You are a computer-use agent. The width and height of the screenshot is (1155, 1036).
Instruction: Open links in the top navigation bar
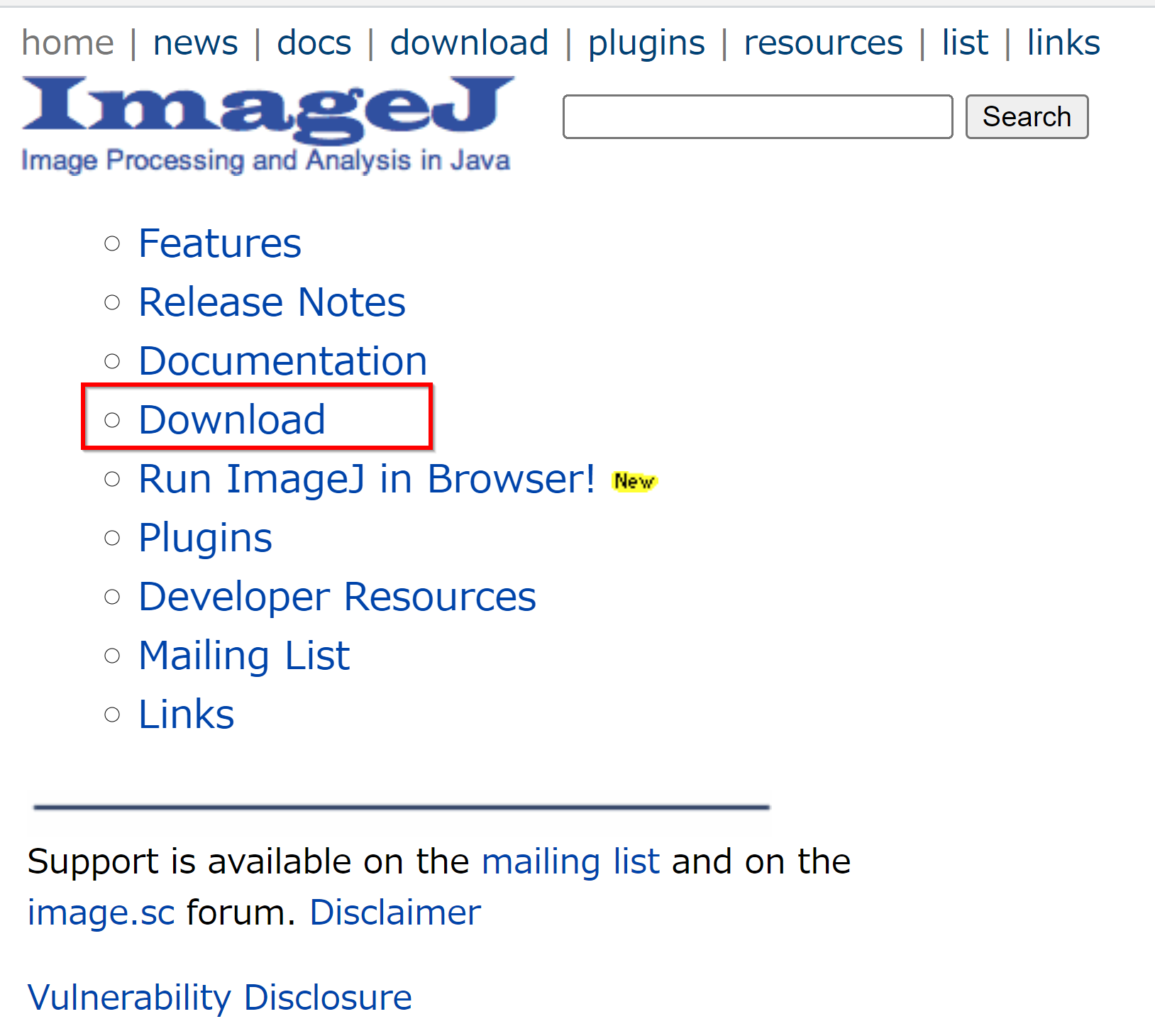click(x=1063, y=43)
